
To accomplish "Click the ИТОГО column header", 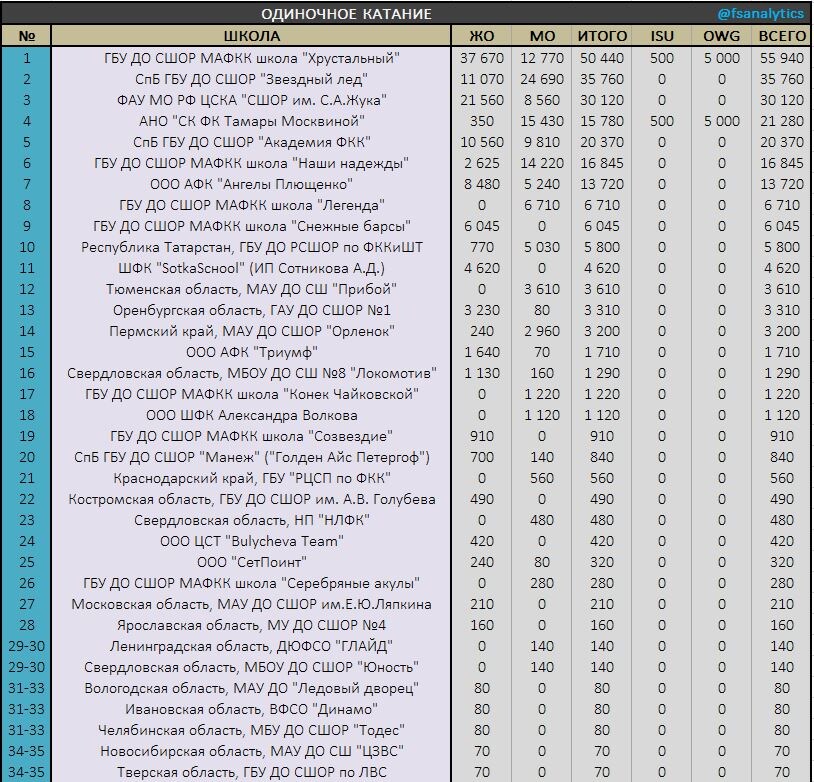I will 602,36.
